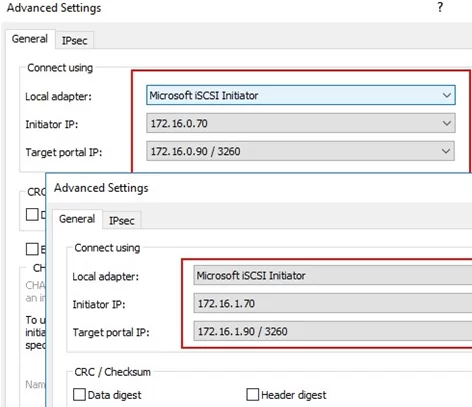
Task: Click Initiator IP label in front window
Action: coord(99,304)
